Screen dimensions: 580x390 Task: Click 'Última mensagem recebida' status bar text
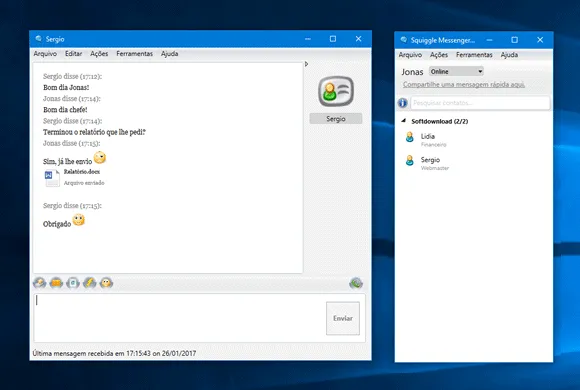coord(114,353)
